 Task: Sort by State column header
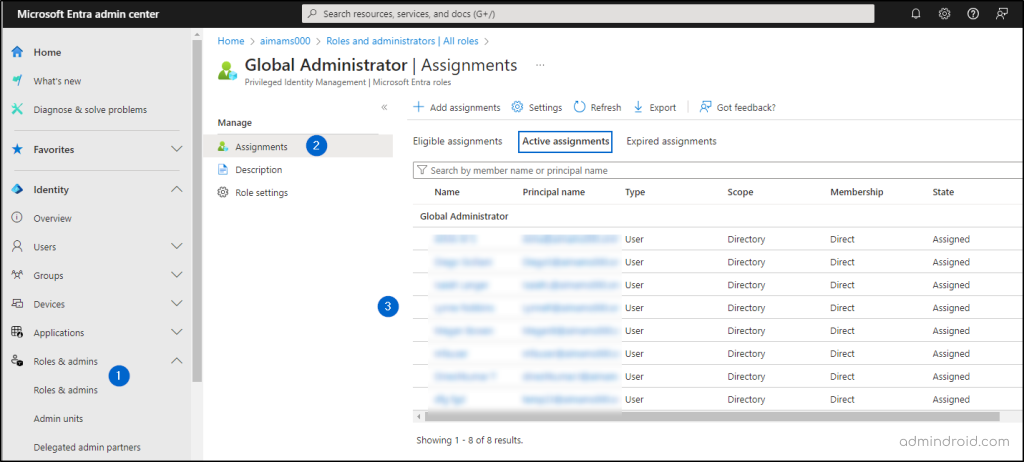[943, 192]
